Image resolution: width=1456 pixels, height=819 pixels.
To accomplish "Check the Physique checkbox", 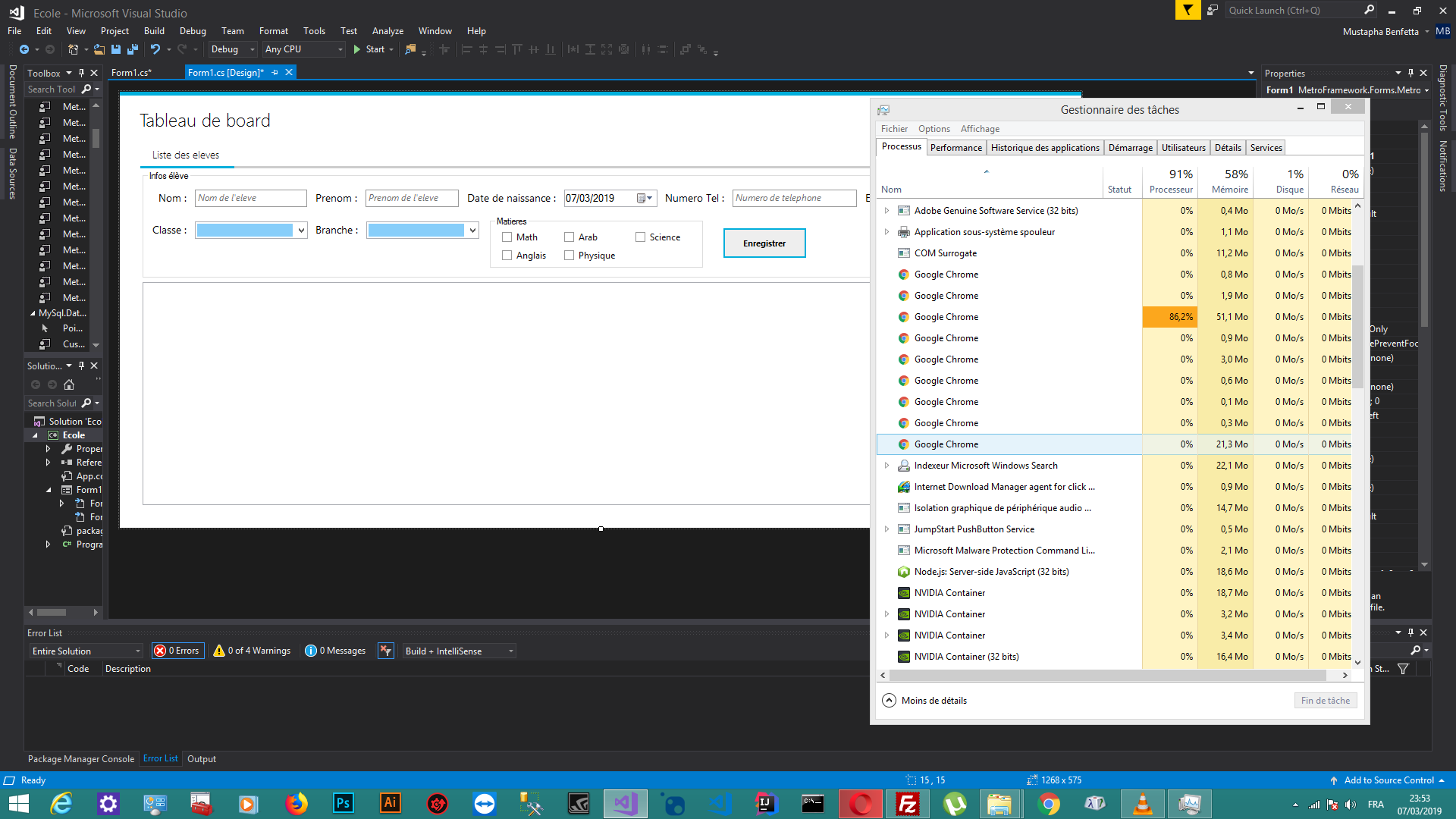I will [569, 256].
